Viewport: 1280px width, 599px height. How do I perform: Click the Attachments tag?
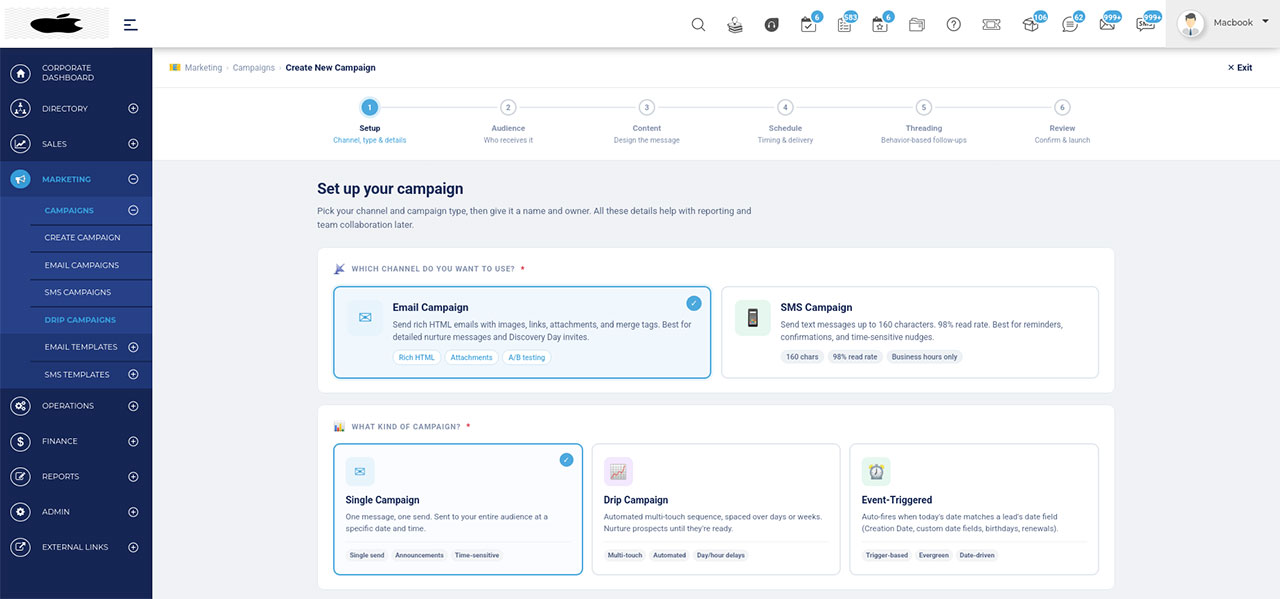[x=471, y=357]
